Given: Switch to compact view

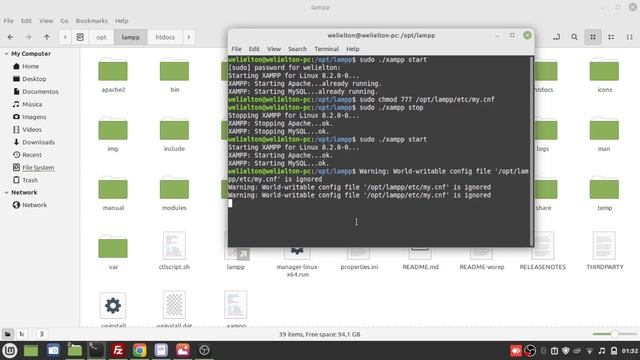Looking at the screenshot, I should point(629,37).
